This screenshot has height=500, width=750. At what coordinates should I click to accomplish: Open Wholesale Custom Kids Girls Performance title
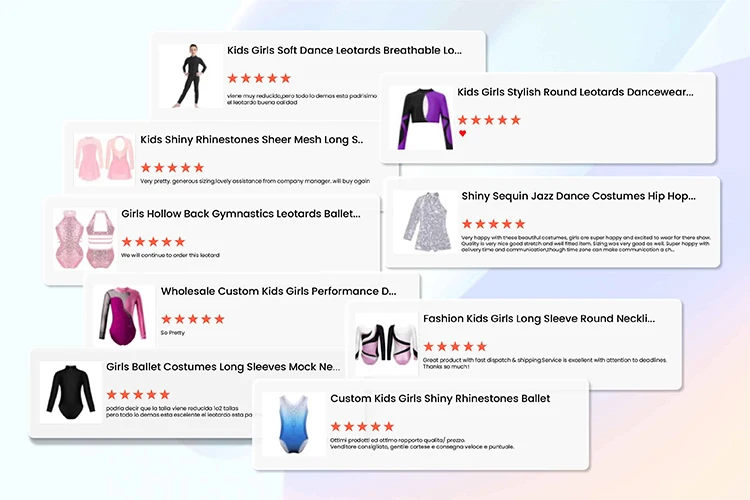(x=278, y=291)
